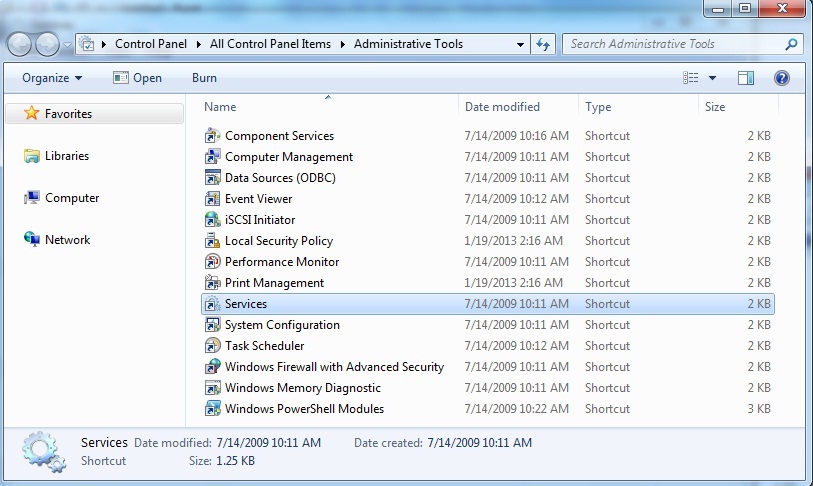Click the Libraries folder icon
Viewport: 813px width, 486px height.
coord(32,156)
